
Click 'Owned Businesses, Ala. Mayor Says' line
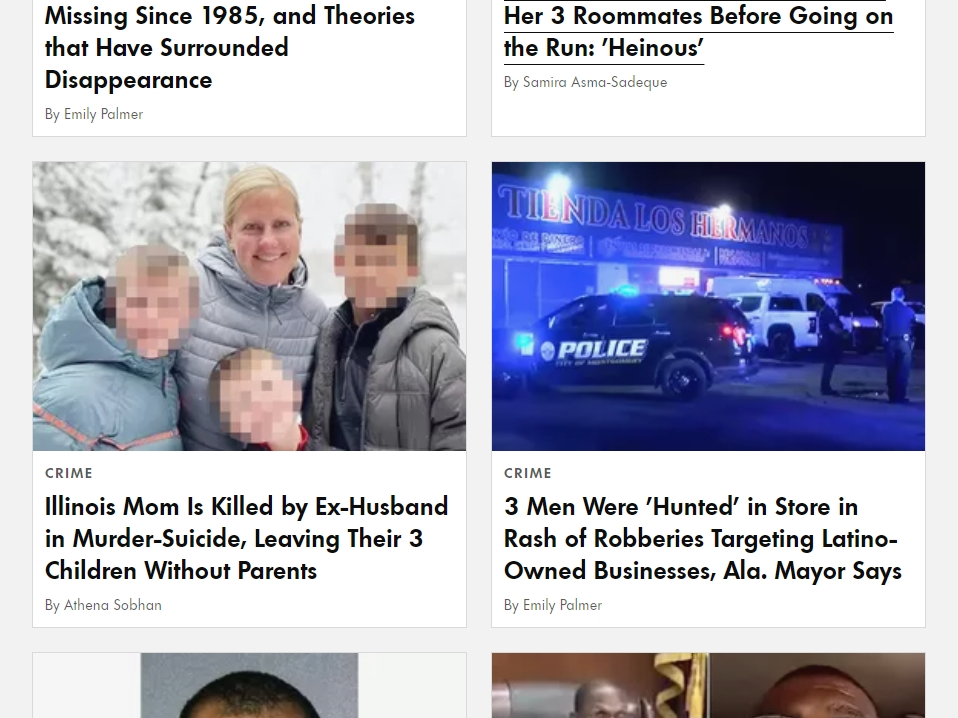(703, 571)
